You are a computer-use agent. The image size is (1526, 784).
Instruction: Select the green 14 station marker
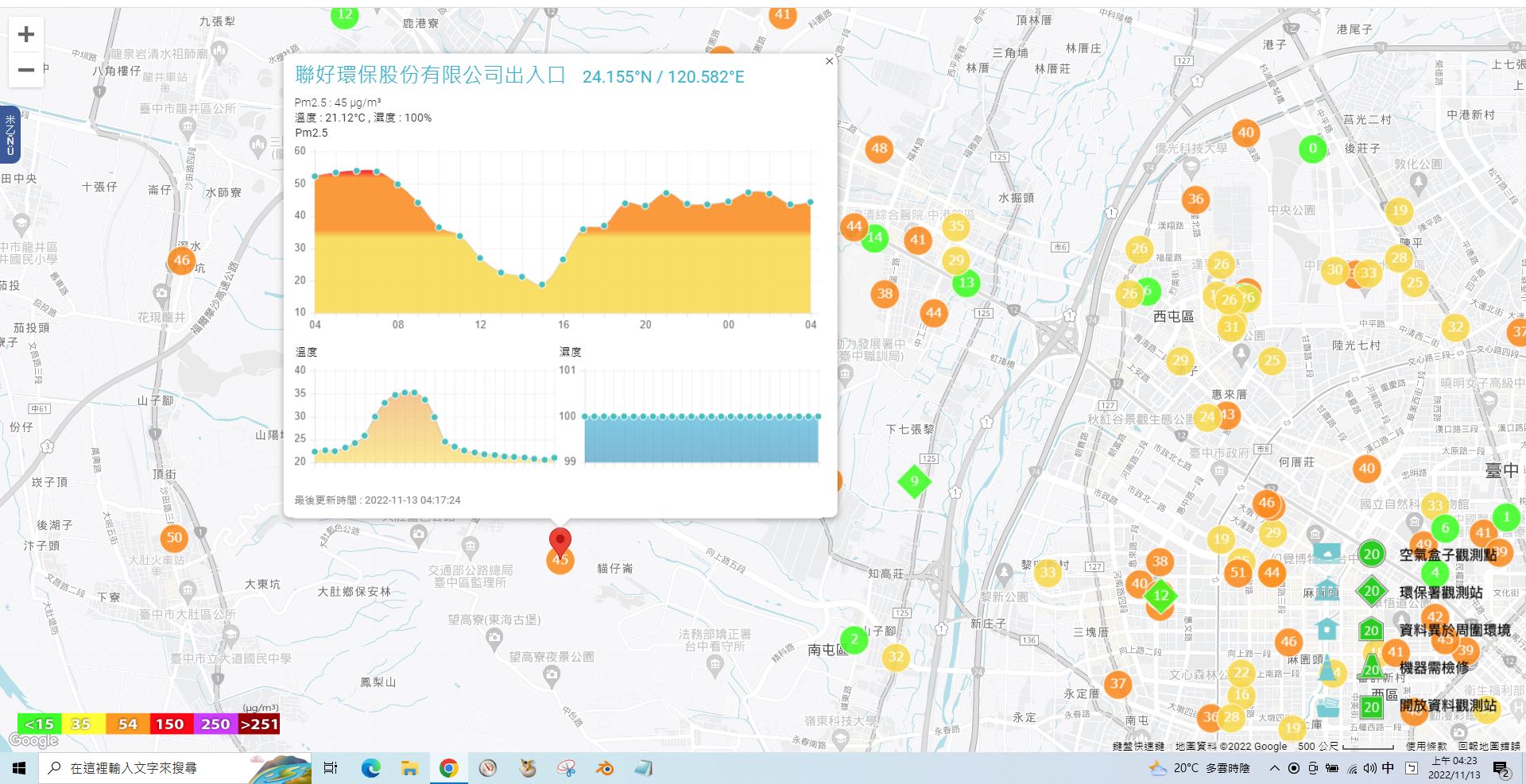tap(874, 238)
